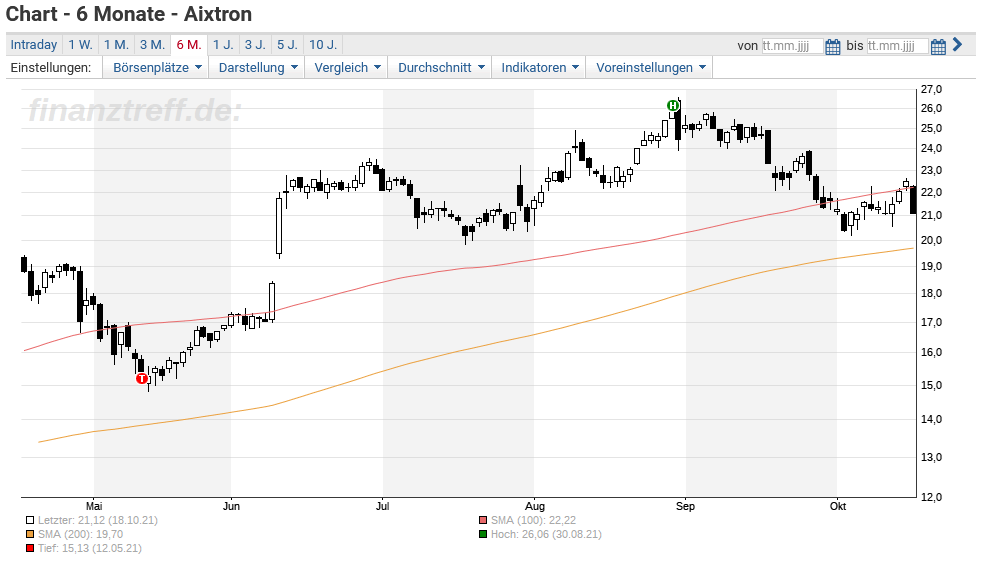Click the blue arrow to apply the date range

coord(957,45)
